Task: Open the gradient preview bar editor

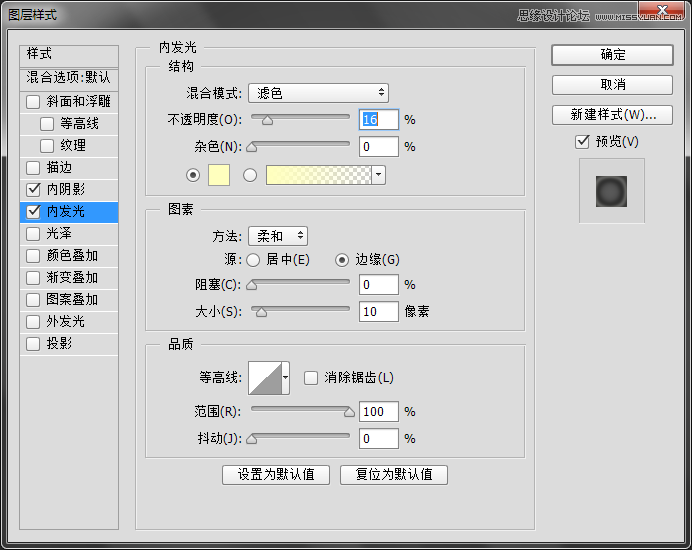Action: pos(319,175)
